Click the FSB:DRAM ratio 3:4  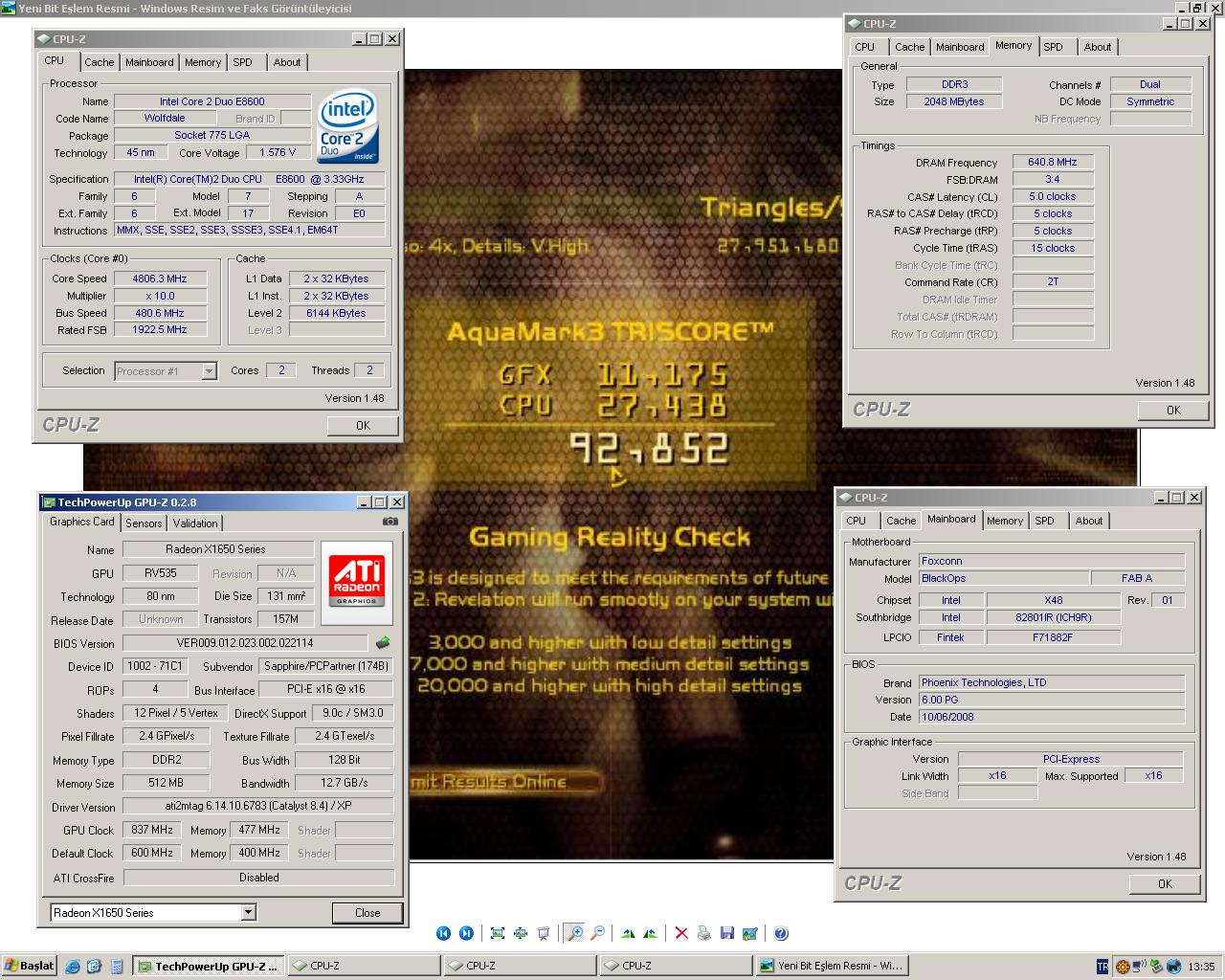click(1053, 179)
